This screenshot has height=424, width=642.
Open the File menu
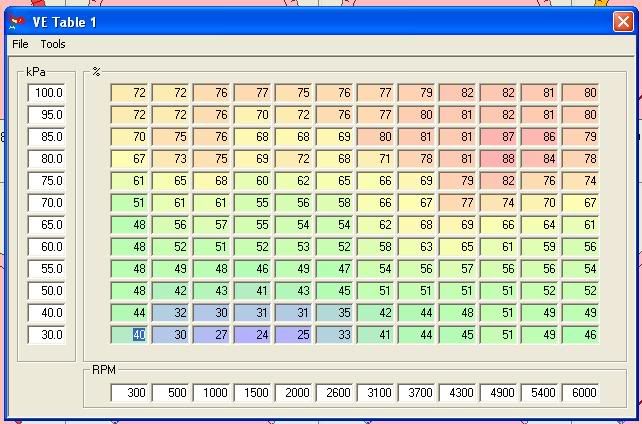20,44
